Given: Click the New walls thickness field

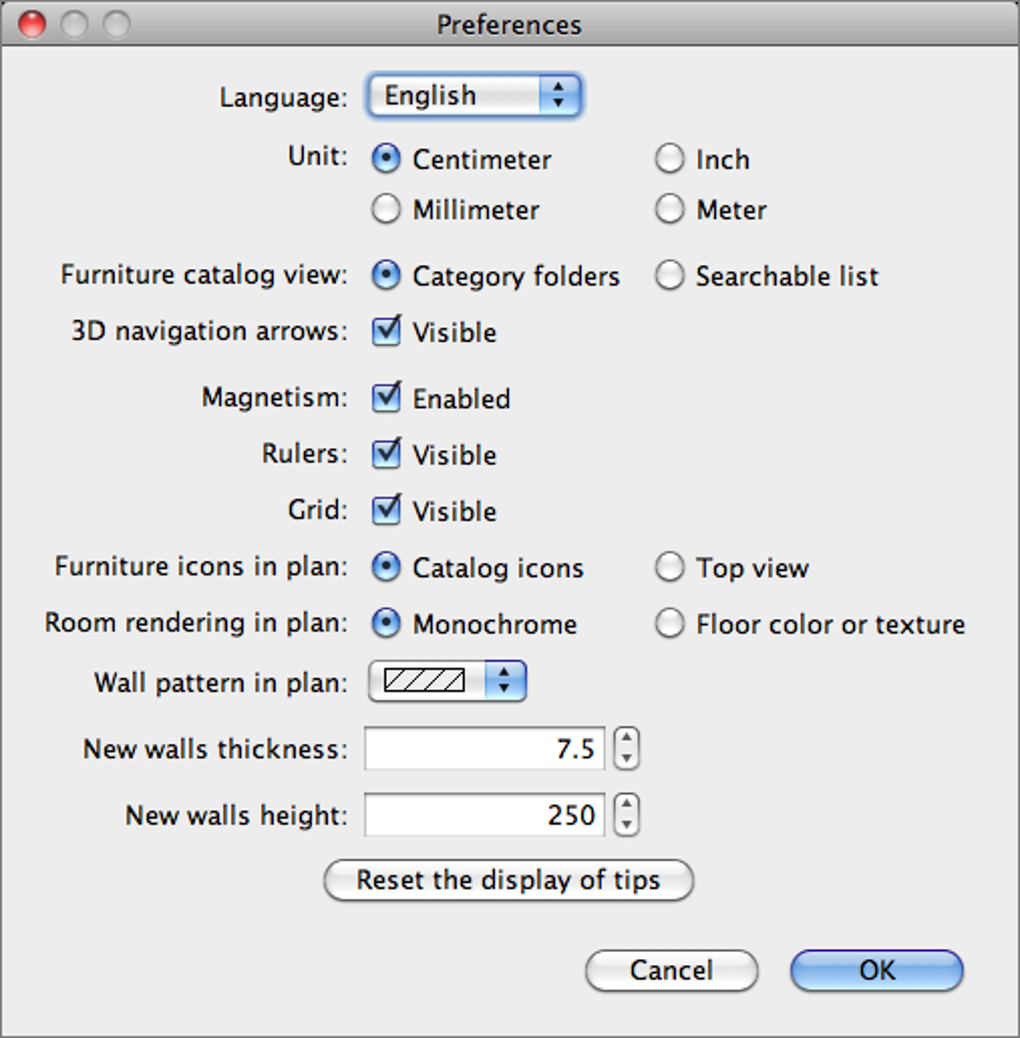Looking at the screenshot, I should pyautogui.click(x=484, y=749).
